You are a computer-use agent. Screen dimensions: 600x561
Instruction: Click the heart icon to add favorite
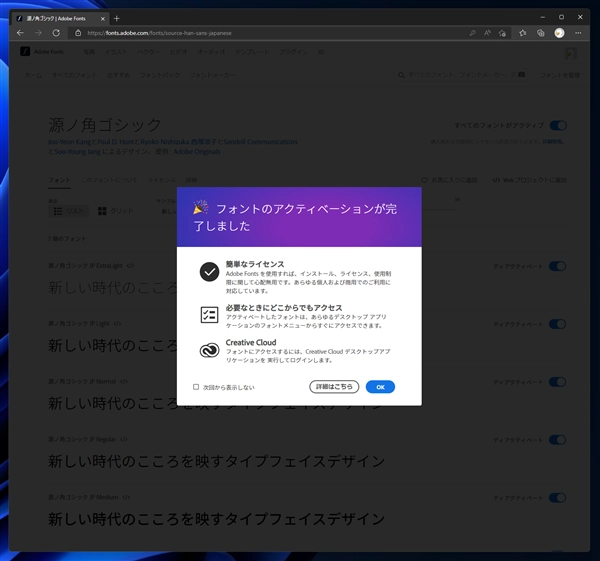click(x=424, y=180)
